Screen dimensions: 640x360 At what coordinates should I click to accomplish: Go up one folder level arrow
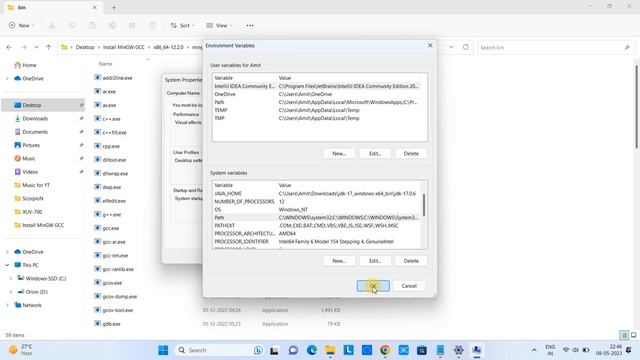pyautogui.click(x=49, y=47)
